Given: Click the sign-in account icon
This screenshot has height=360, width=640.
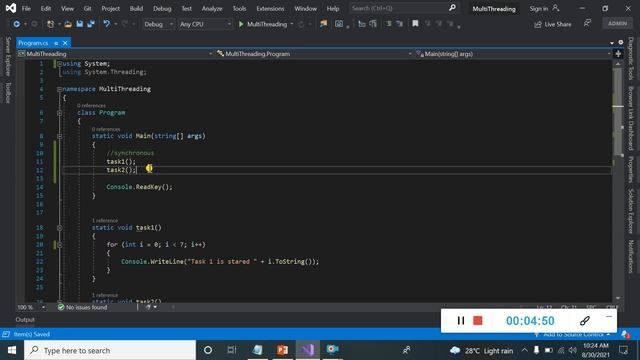Looking at the screenshot, I should (556, 8).
